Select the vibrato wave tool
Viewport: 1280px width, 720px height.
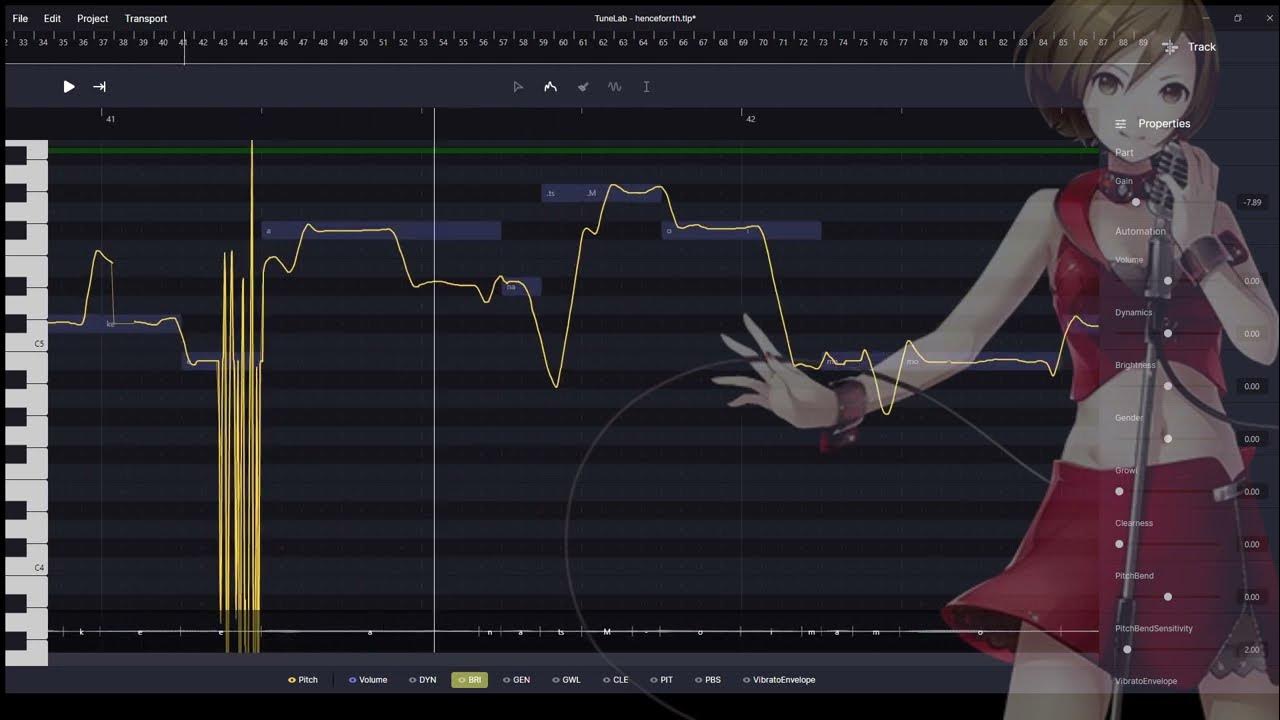615,87
